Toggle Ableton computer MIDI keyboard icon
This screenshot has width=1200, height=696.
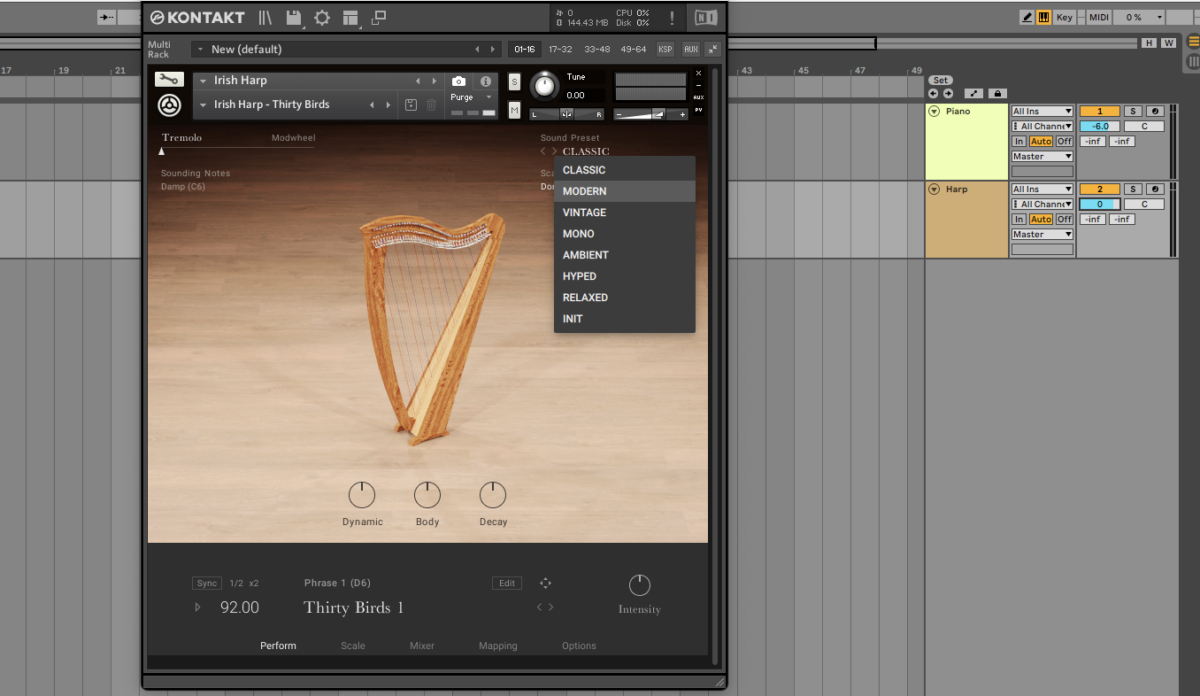1043,17
